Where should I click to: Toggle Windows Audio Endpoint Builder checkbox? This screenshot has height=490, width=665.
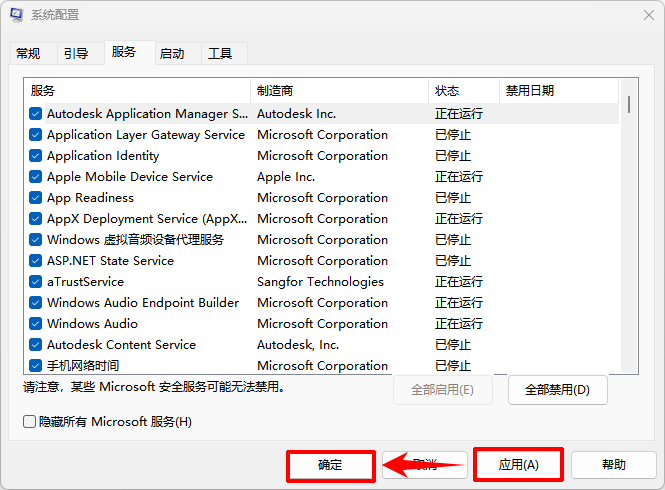36,302
